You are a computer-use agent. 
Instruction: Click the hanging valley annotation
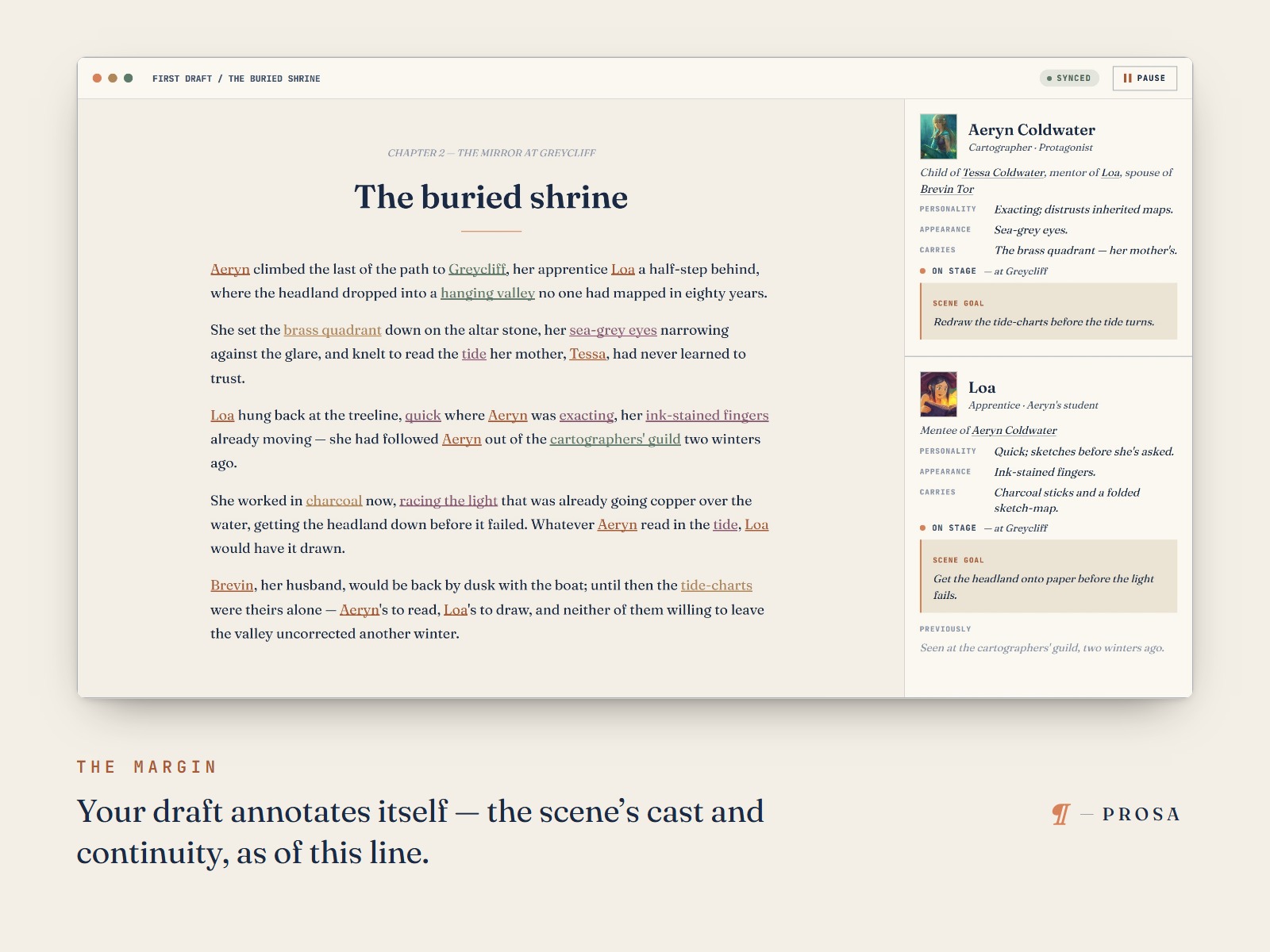pos(487,293)
